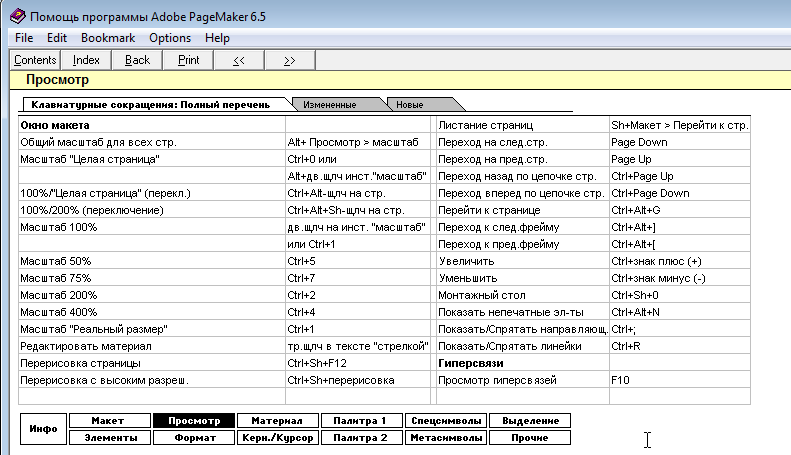Viewport: 791px width, 455px height.
Task: Click the 'Масштаб 100%' cell
Action: [152, 227]
